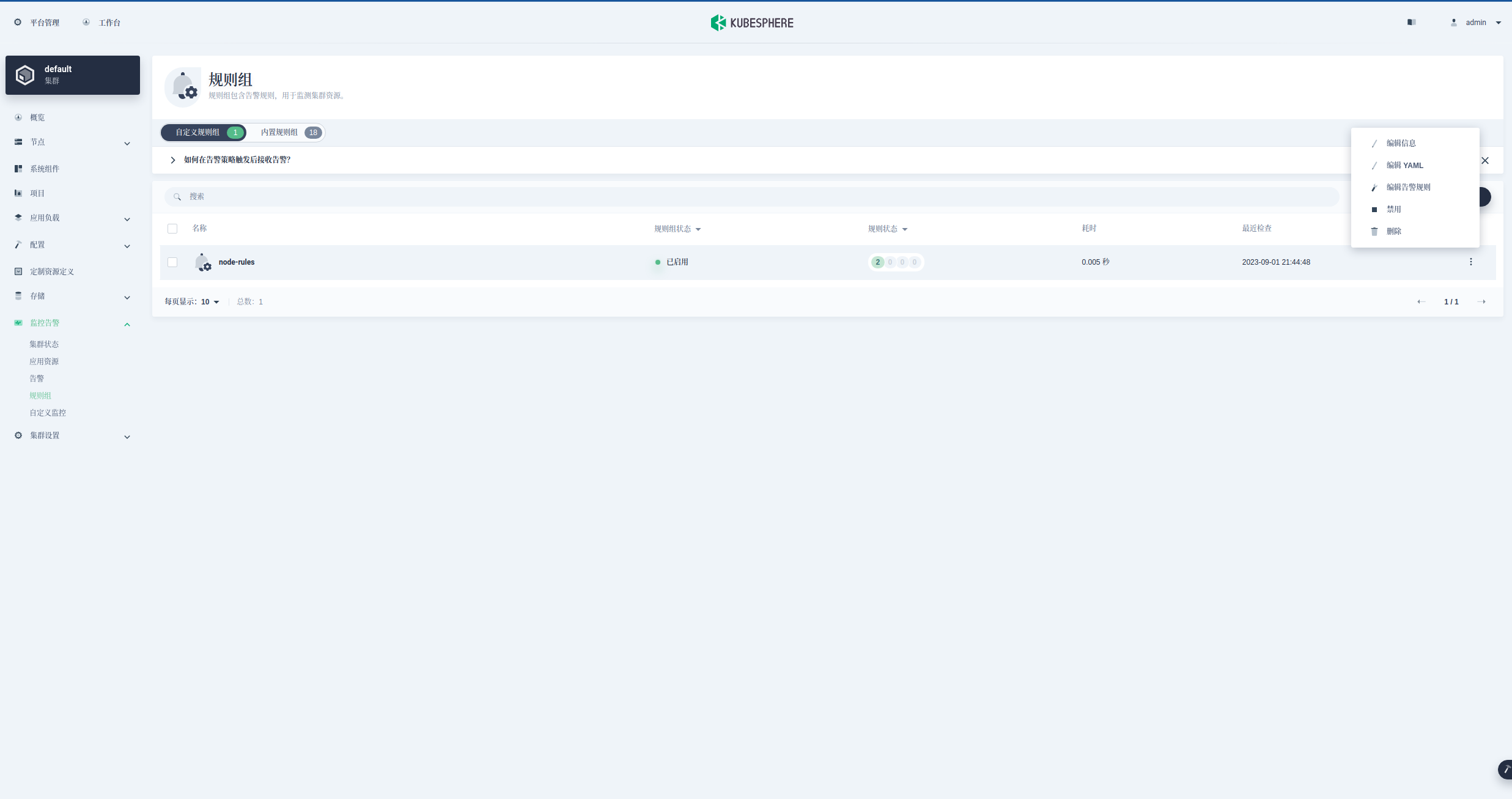Screen dimensions: 1512x799
Task: Go to previous page arrow
Action: (1421, 302)
